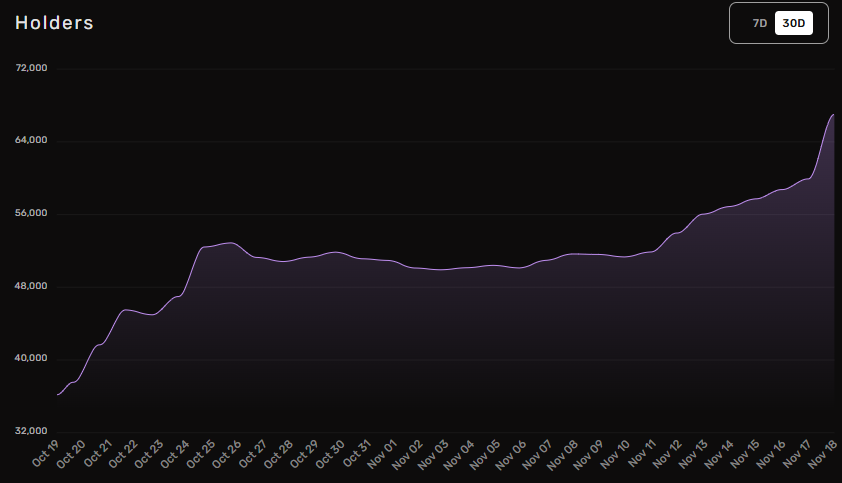Select the 30D time range
Viewport: 842px width, 483px height.
(x=794, y=23)
